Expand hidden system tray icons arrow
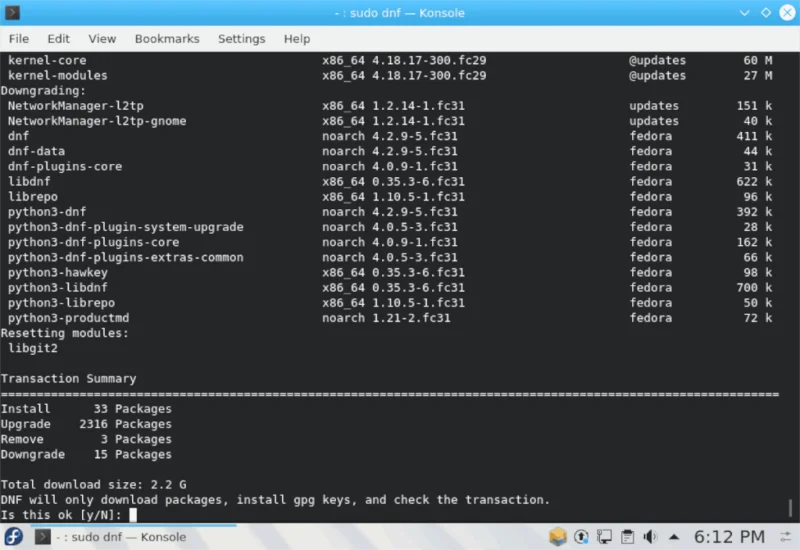The image size is (800, 550). coord(674,537)
